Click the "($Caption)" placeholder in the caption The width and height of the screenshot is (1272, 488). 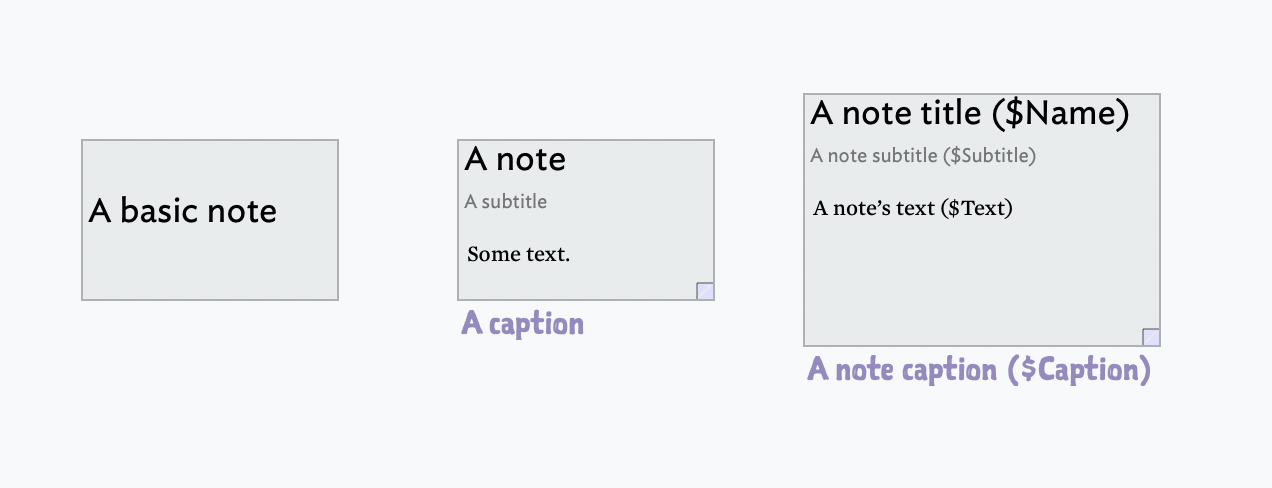pos(1079,370)
